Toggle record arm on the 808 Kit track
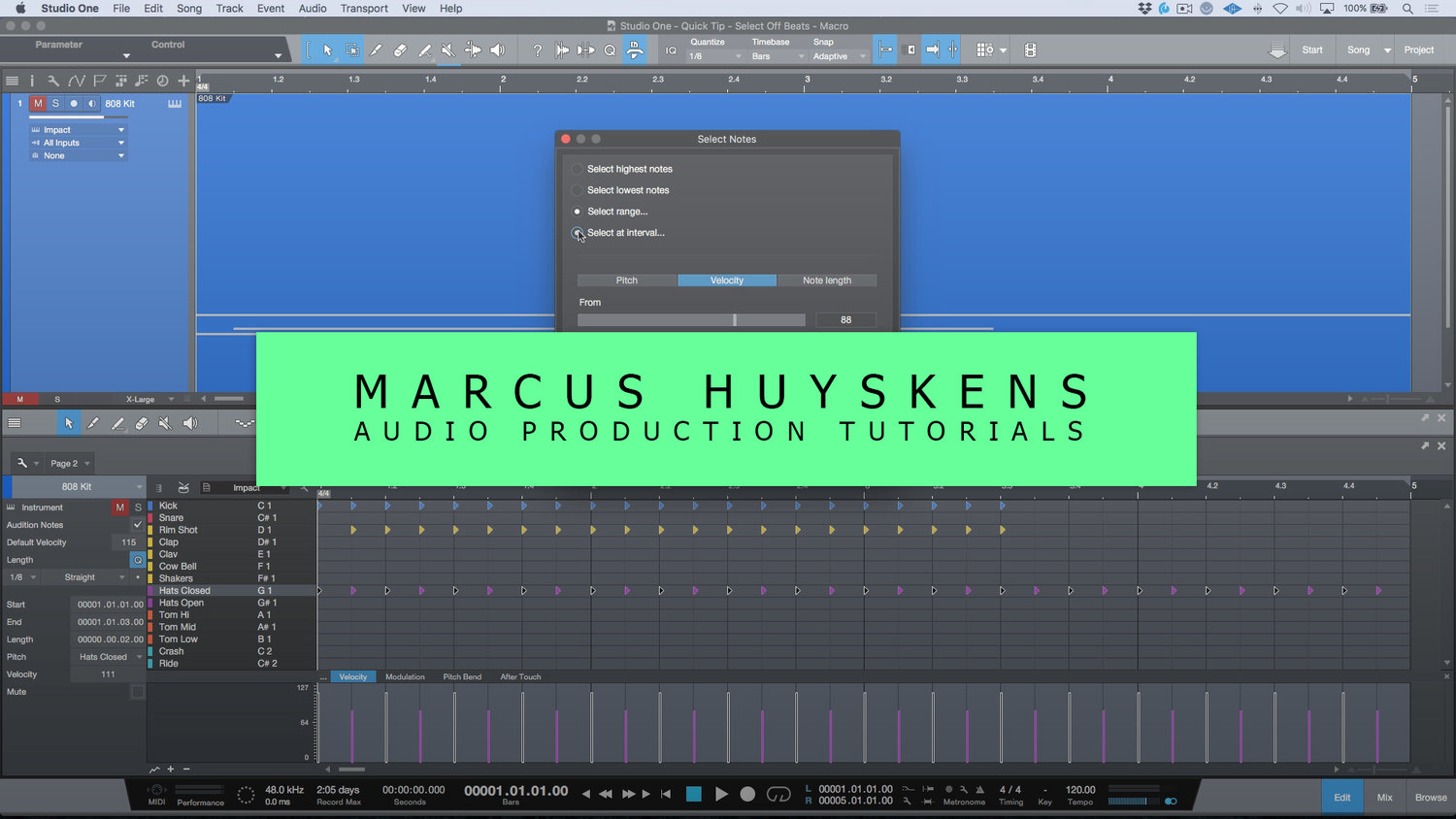Viewport: 1456px width, 819px height. [74, 103]
